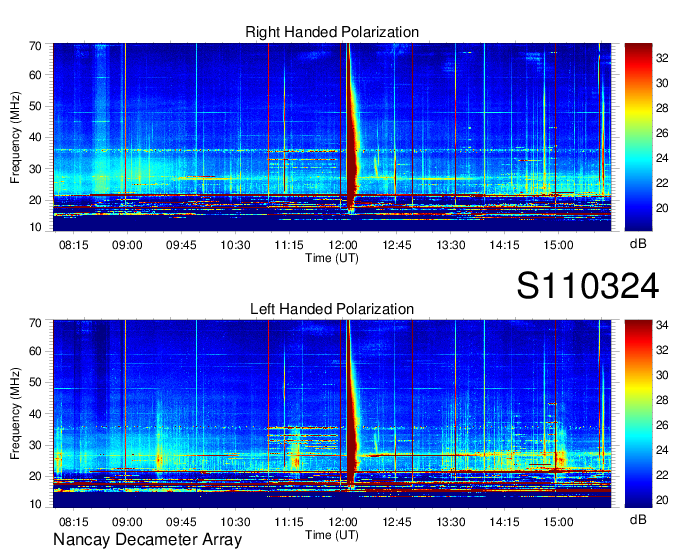Click the 08:15 tick under the bottom plot

click(73, 522)
